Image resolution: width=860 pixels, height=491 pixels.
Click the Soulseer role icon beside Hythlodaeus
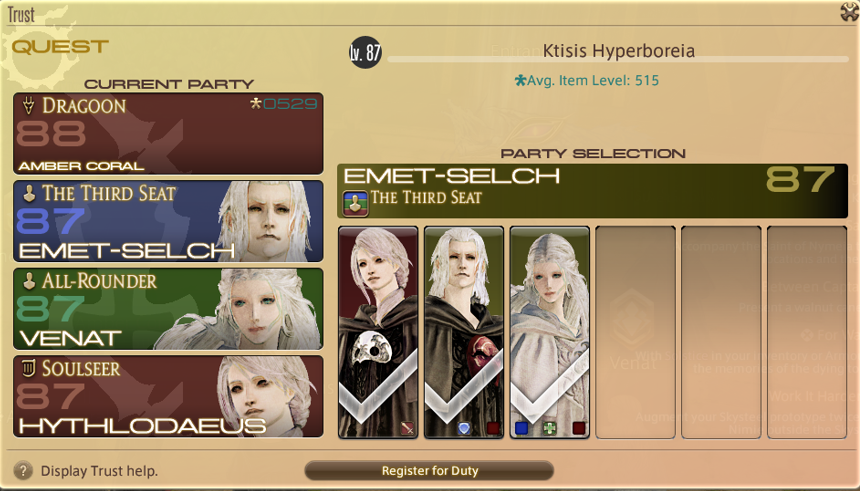pyautogui.click(x=29, y=369)
